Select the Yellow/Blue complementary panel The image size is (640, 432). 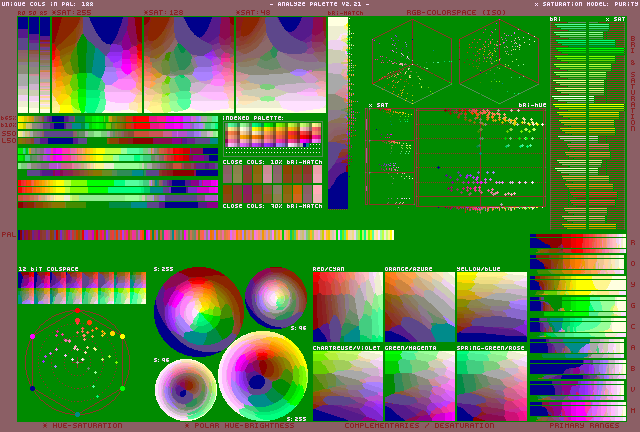click(491, 308)
